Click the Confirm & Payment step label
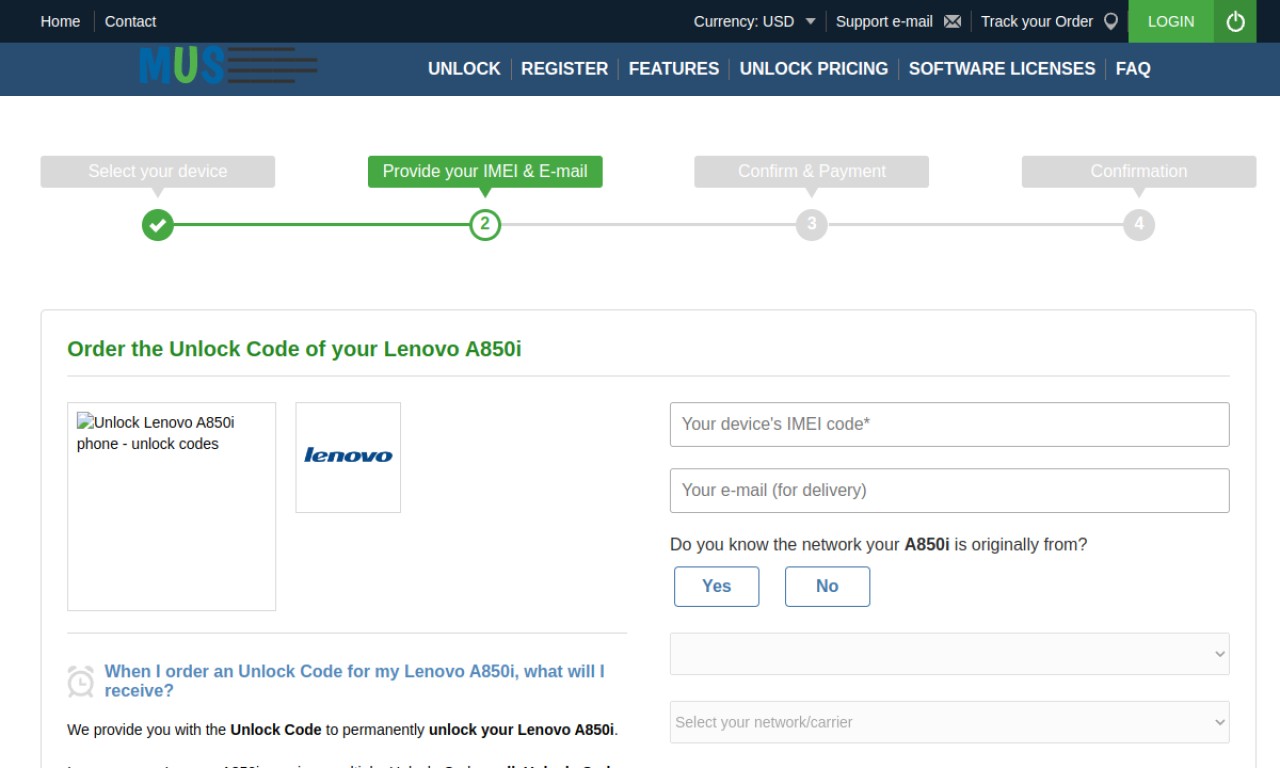The image size is (1280, 768). point(812,171)
